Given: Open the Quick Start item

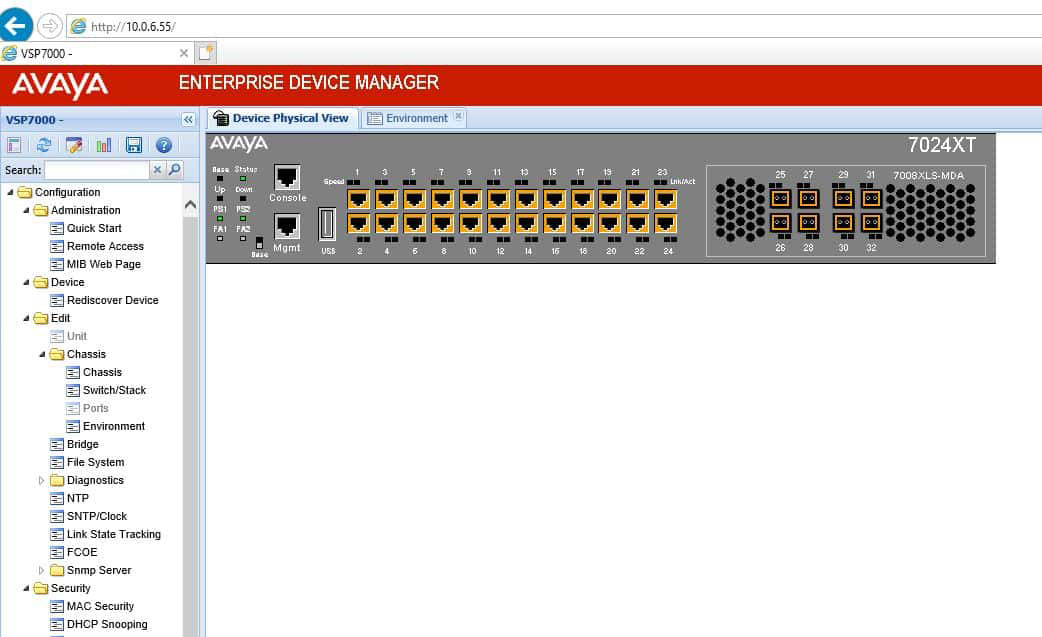Looking at the screenshot, I should pyautogui.click(x=94, y=228).
